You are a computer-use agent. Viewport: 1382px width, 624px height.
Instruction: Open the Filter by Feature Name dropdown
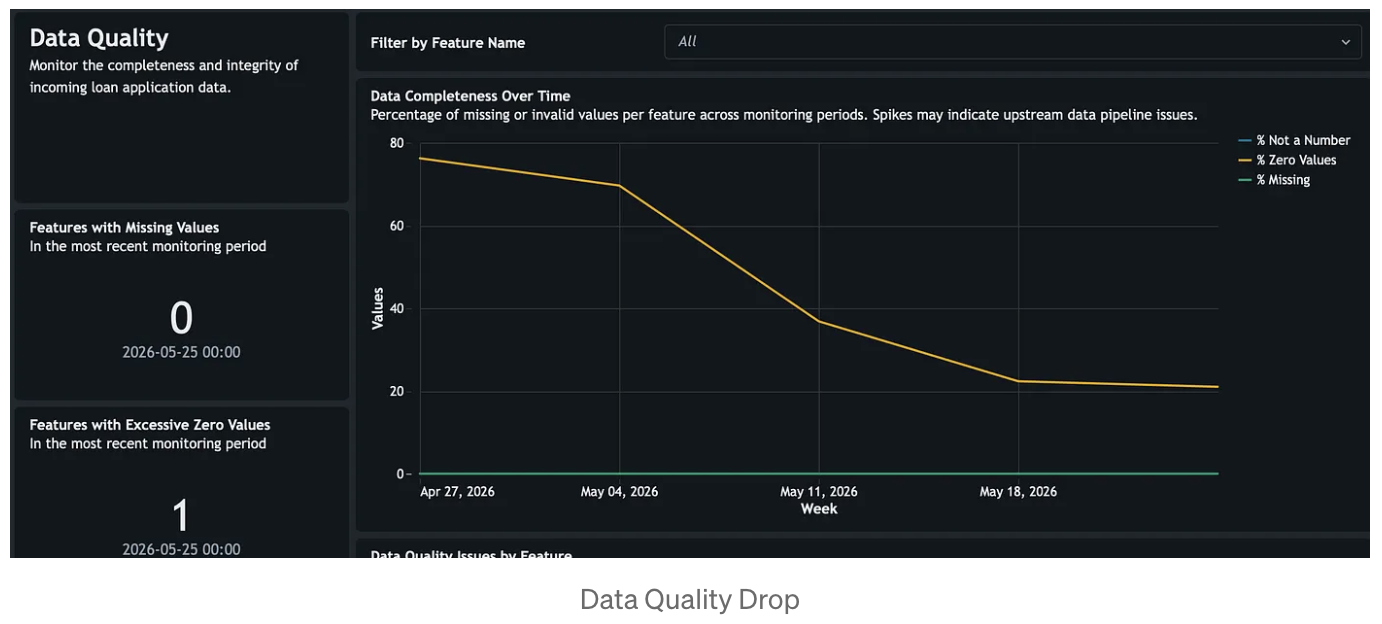point(1012,42)
